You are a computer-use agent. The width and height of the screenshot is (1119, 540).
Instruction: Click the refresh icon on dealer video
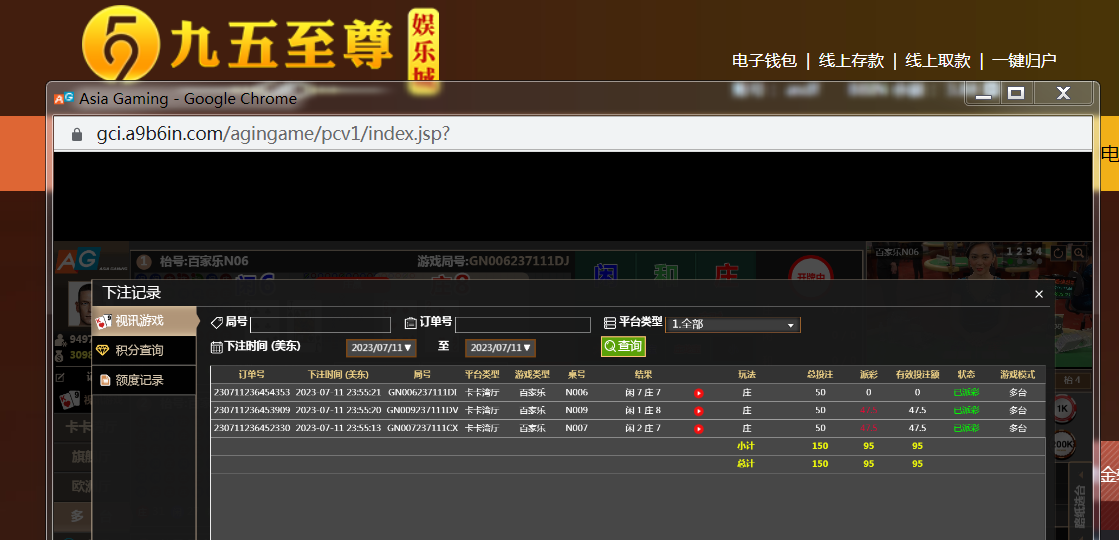[x=1058, y=253]
